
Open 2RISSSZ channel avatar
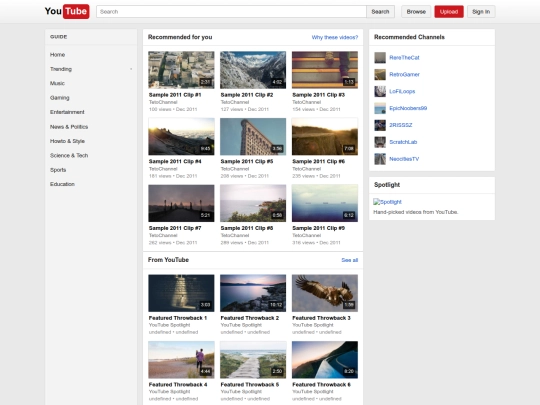point(380,125)
